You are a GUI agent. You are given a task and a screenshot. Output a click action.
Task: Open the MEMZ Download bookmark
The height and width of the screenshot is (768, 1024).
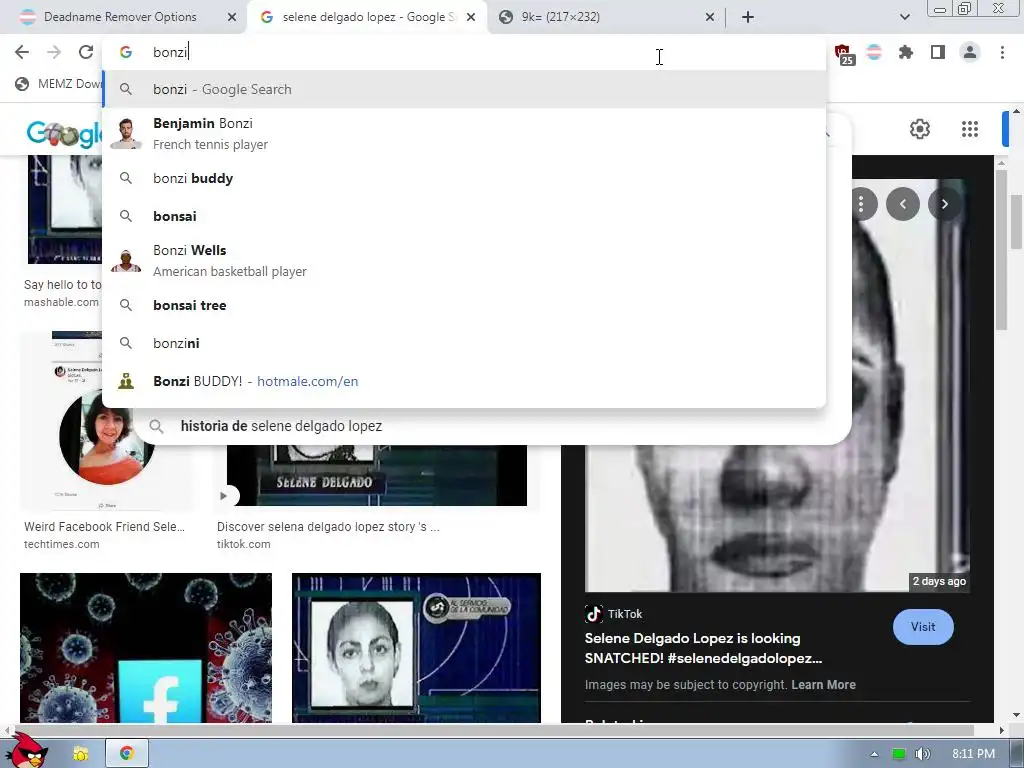(x=59, y=84)
